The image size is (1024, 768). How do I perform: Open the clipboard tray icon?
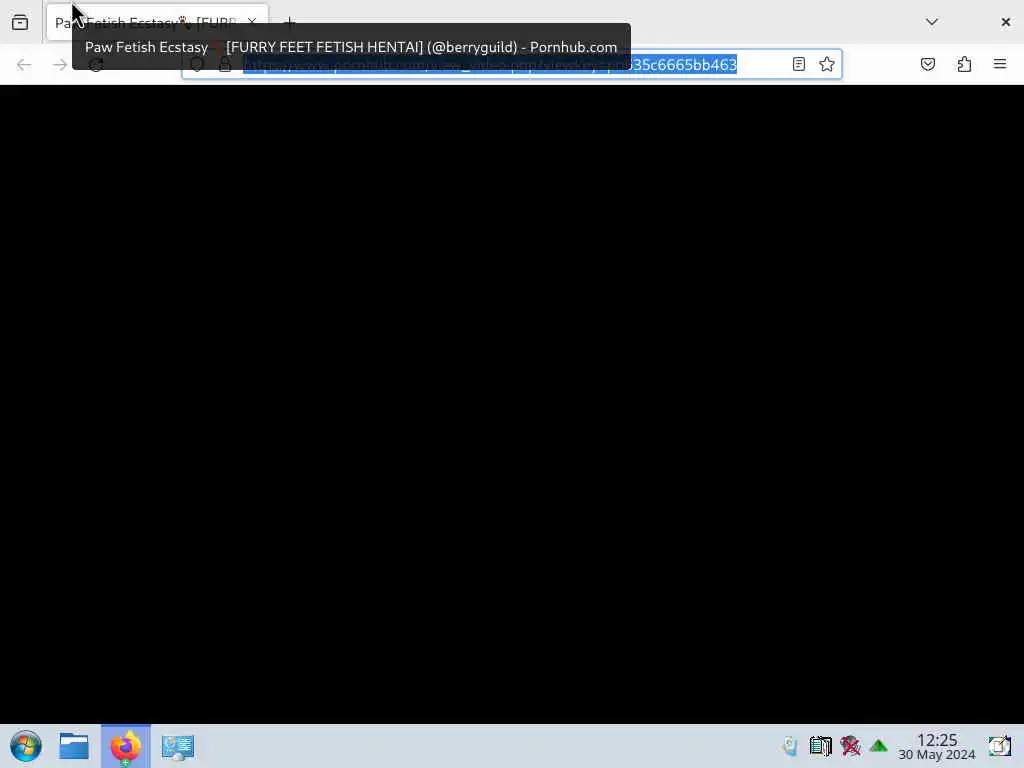click(790, 746)
